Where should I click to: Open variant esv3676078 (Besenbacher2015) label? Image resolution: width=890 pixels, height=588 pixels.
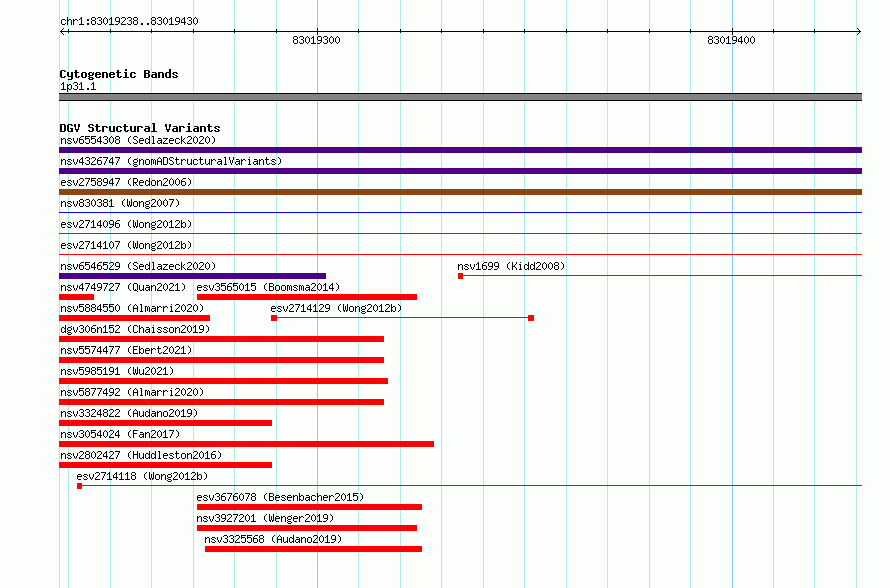[280, 497]
